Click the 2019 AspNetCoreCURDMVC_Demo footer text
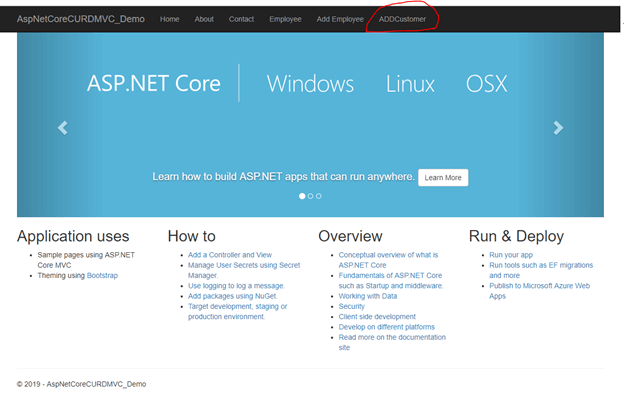Image resolution: width=624 pixels, height=401 pixels. [x=82, y=384]
